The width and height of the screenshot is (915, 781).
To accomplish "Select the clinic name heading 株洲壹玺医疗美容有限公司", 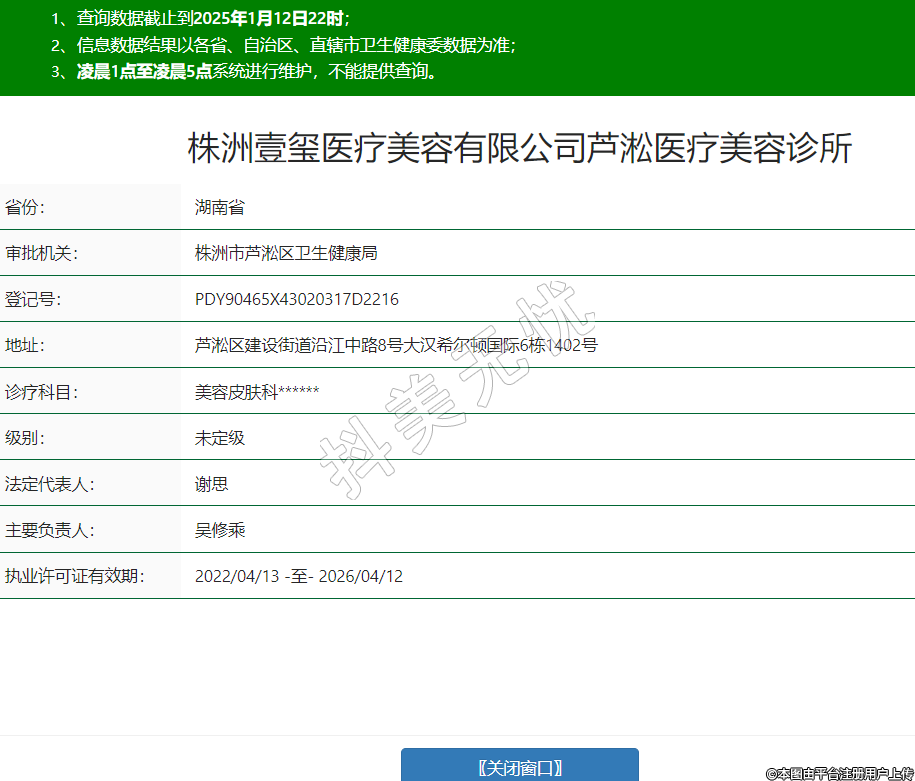I will (520, 149).
